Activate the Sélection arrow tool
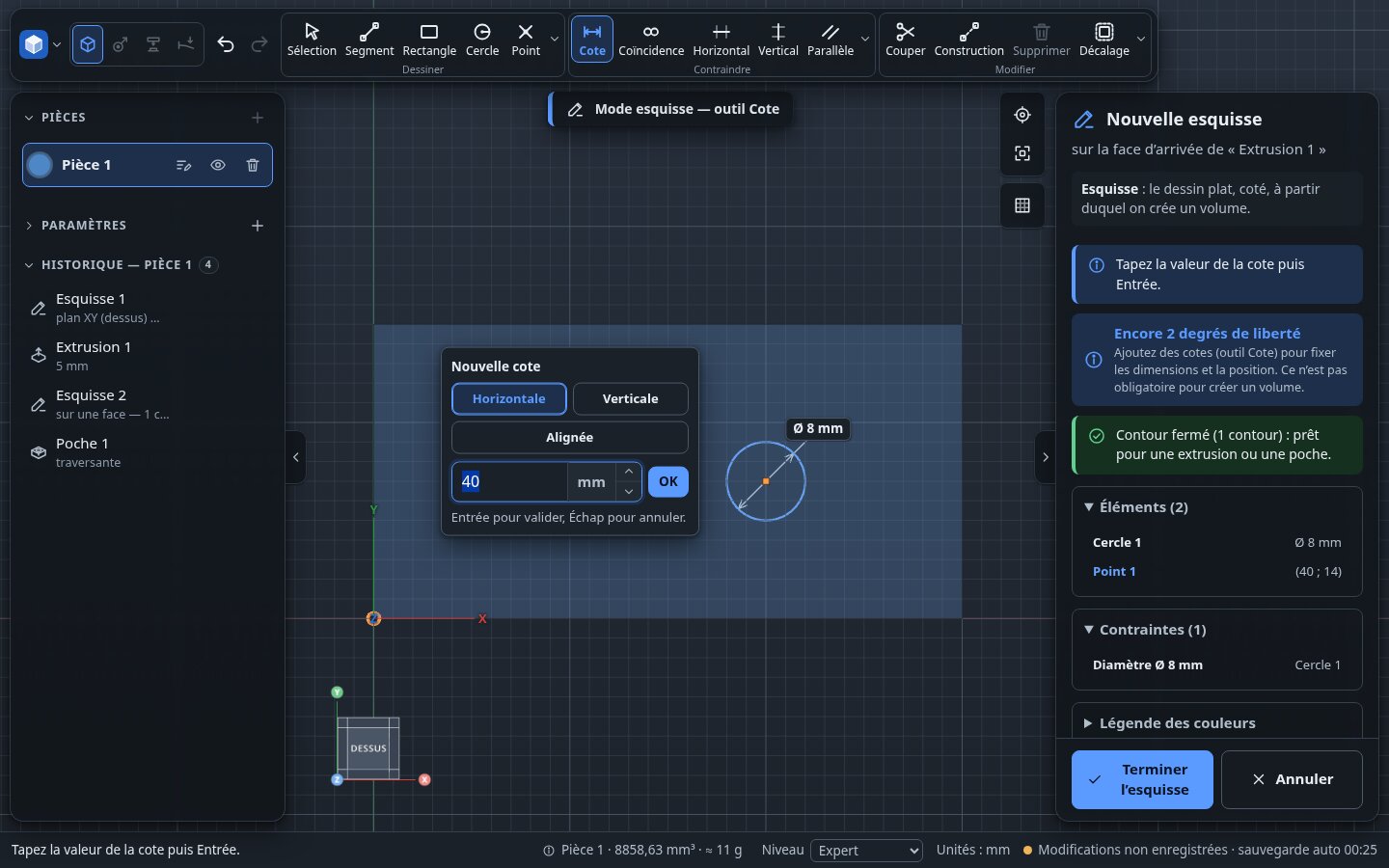The image size is (1389, 868). pyautogui.click(x=312, y=40)
